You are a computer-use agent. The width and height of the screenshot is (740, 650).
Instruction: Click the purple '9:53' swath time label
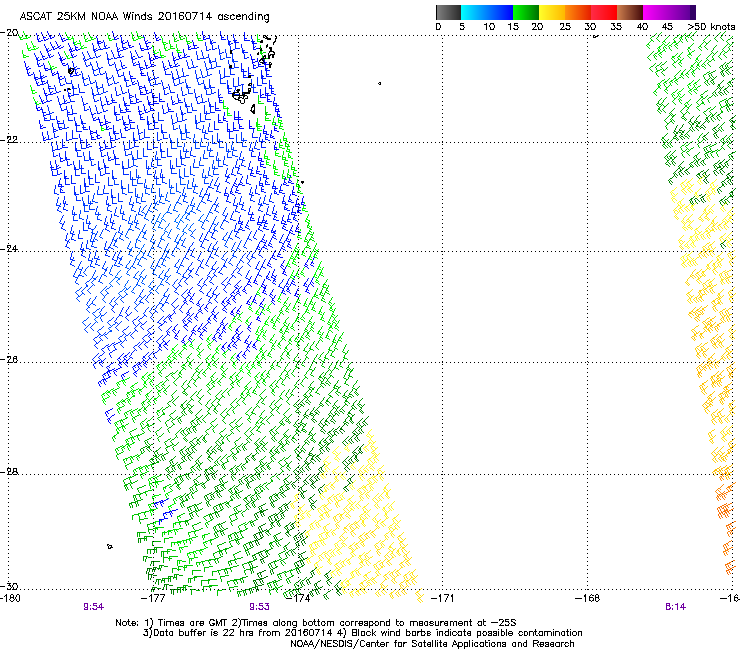click(x=260, y=607)
